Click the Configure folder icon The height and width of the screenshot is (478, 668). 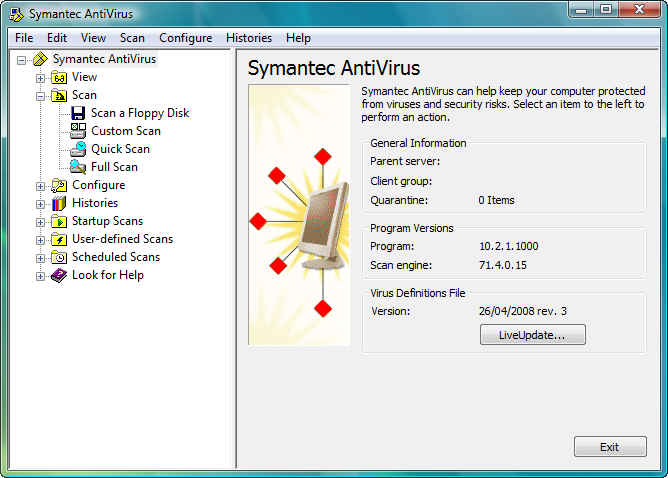[x=59, y=185]
